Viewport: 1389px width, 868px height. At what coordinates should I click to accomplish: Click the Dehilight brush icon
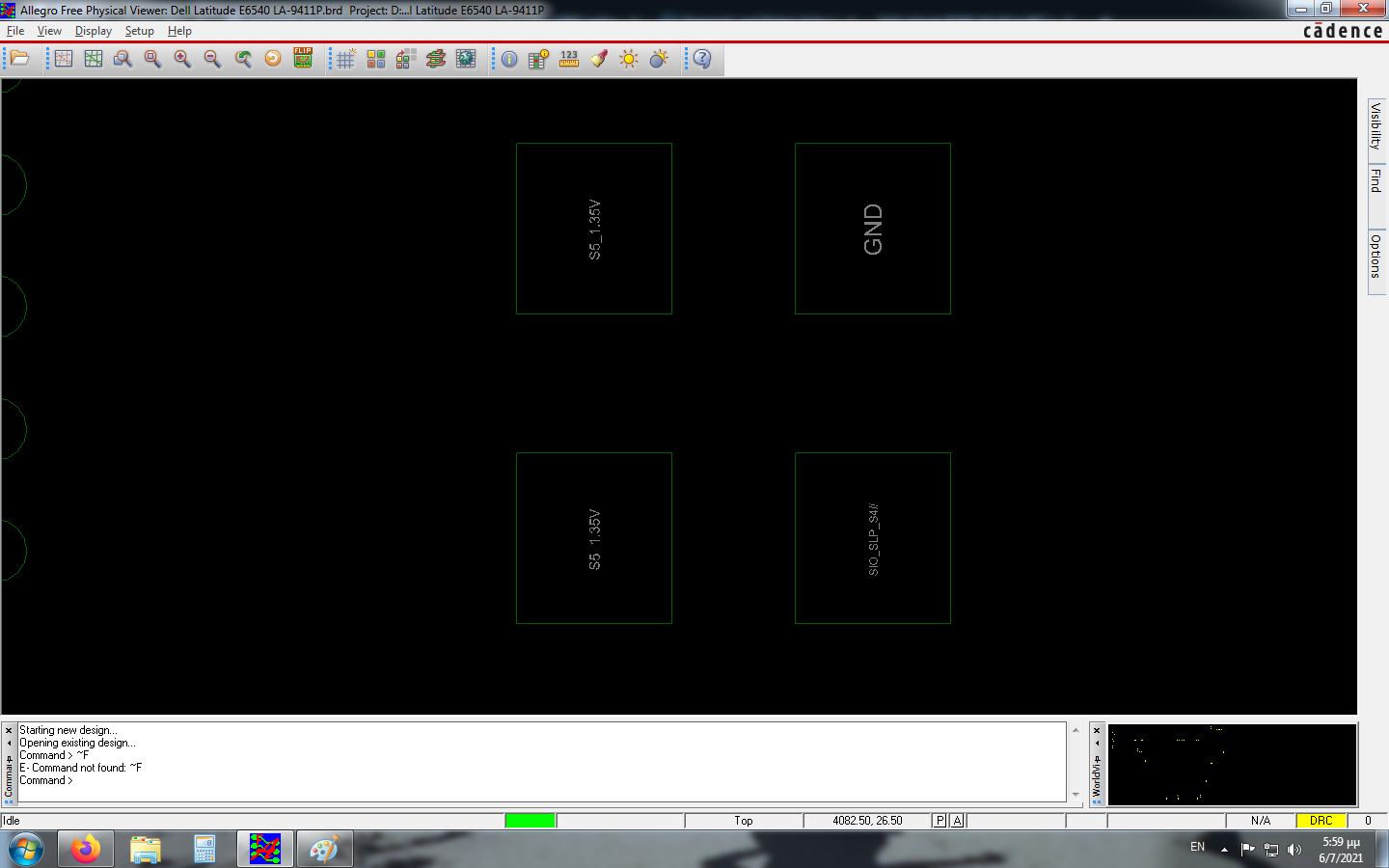coord(599,59)
